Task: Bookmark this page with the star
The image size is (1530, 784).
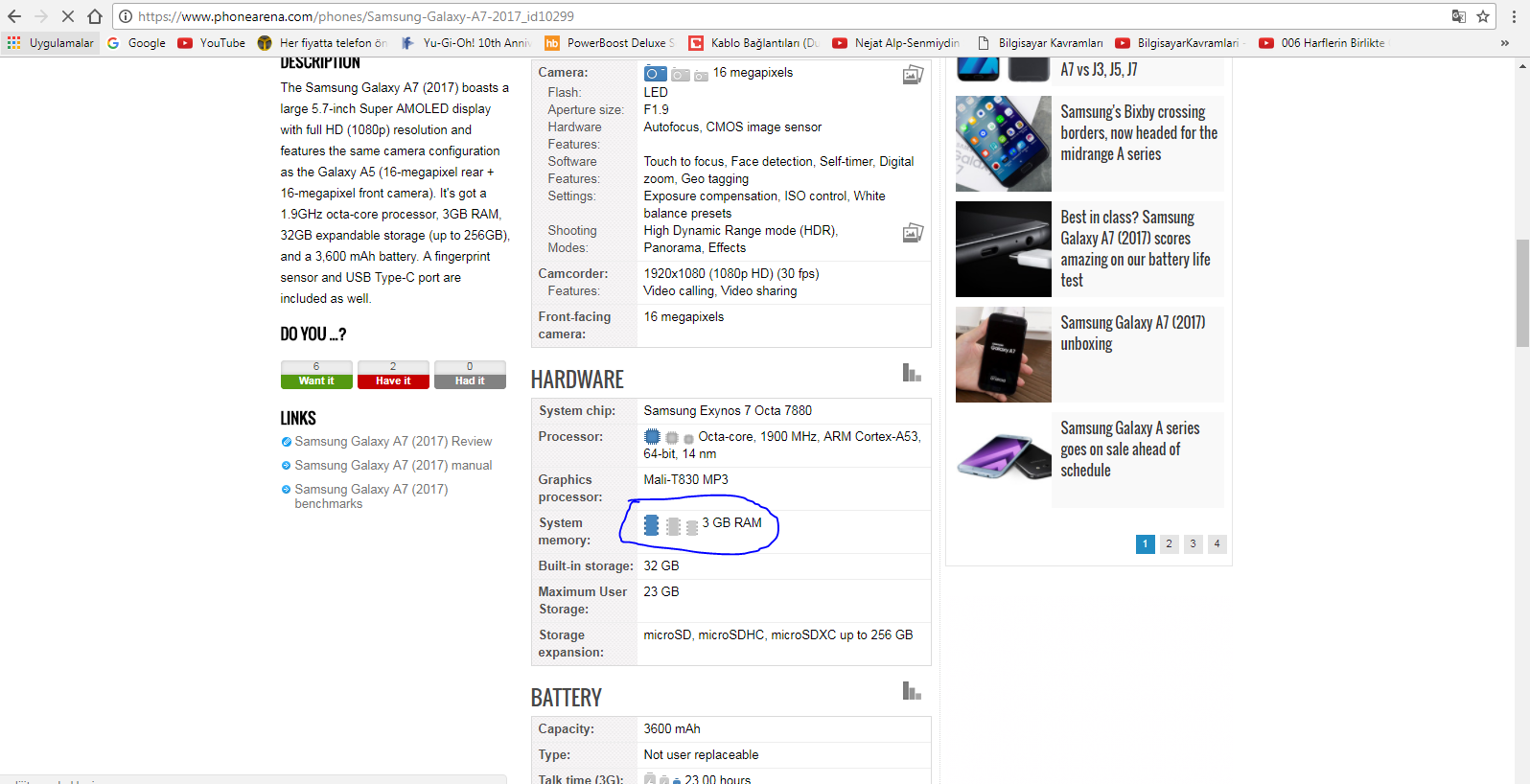Action: click(1483, 16)
